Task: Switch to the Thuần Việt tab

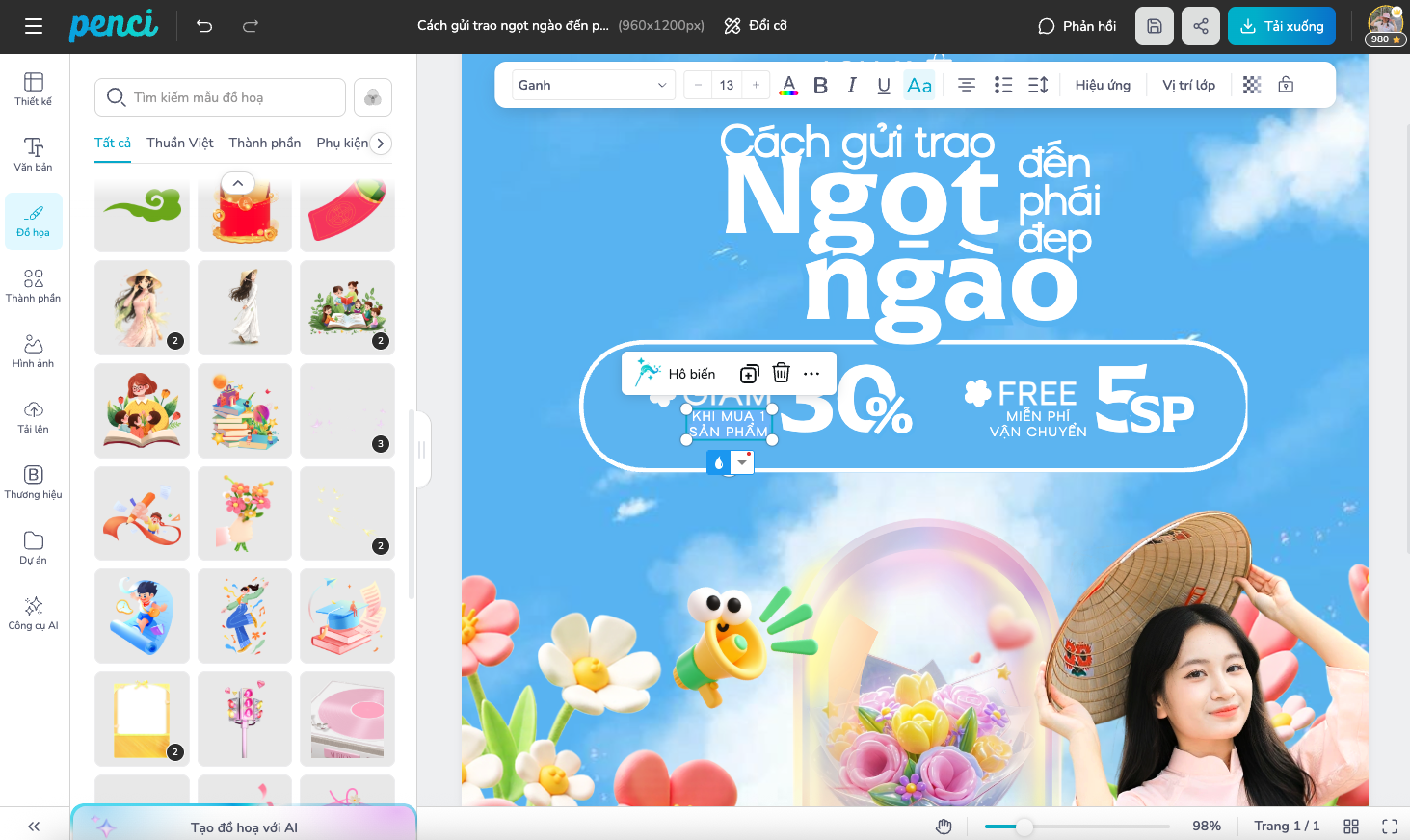Action: [x=179, y=143]
